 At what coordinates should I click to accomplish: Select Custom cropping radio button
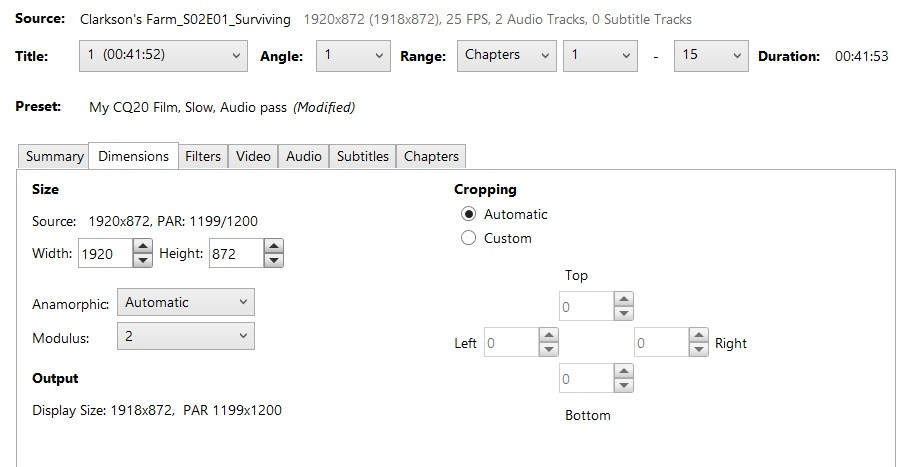tap(468, 238)
